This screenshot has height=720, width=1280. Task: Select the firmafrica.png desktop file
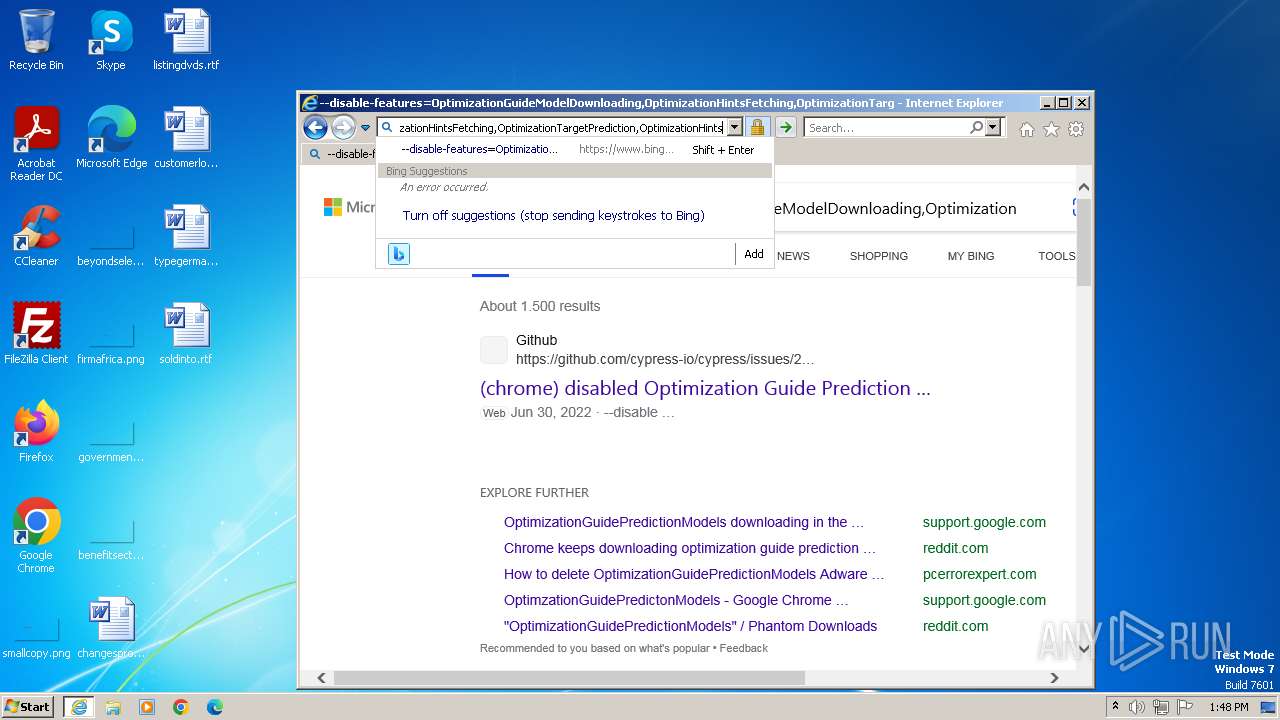110,341
